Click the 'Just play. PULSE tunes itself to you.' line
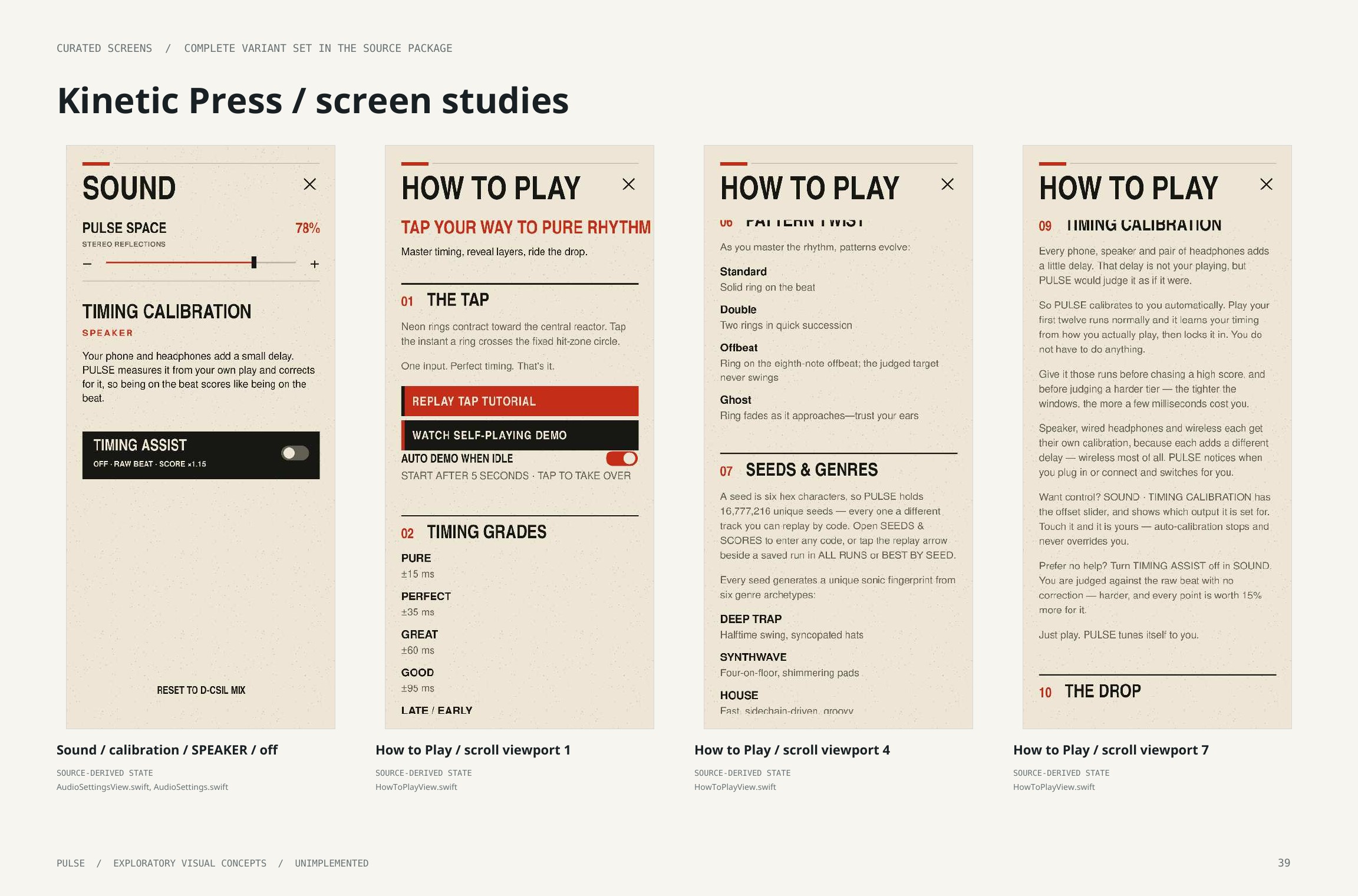This screenshot has width=1358, height=896. click(x=1119, y=635)
